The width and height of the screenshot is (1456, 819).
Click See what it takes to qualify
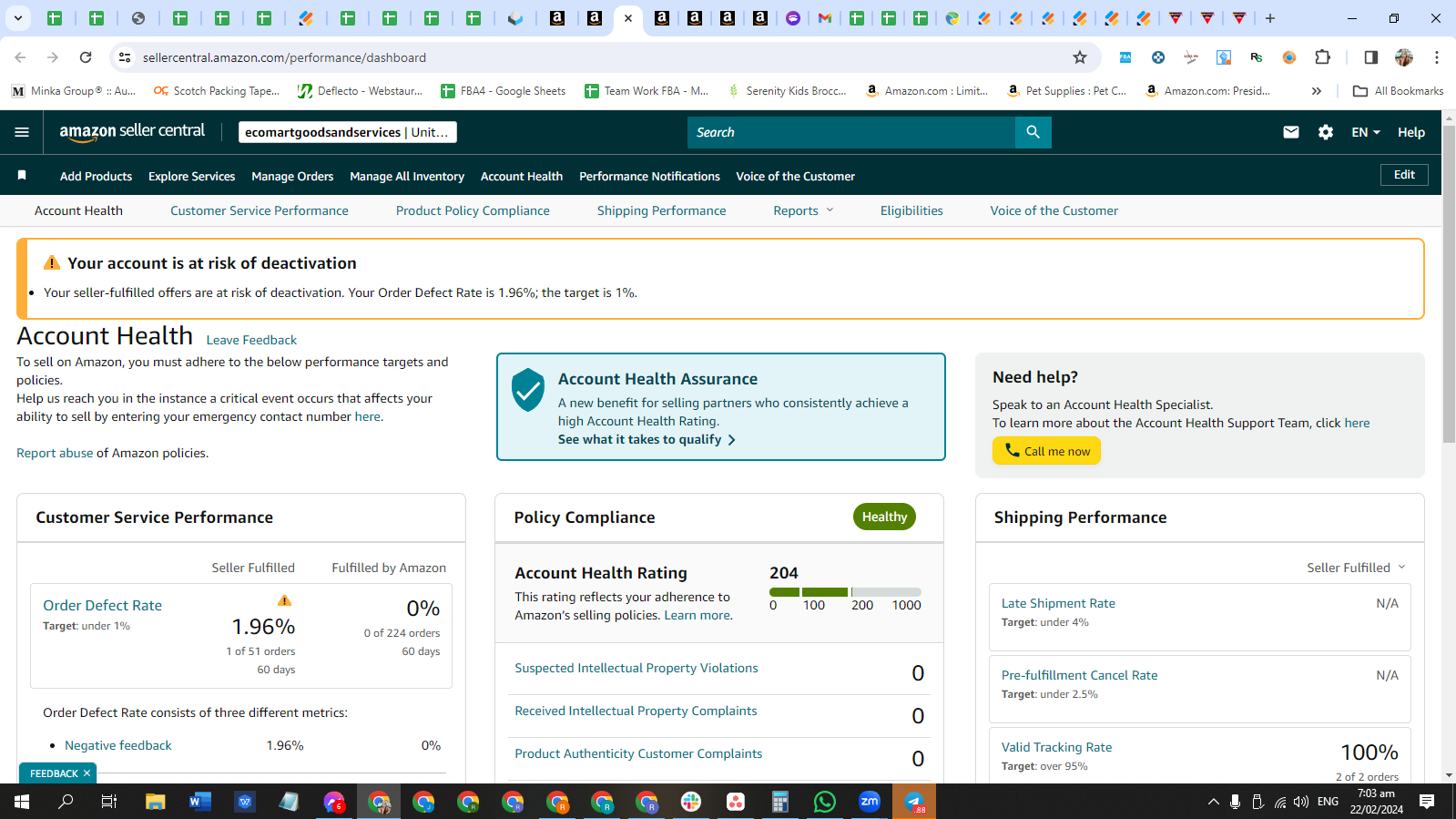(647, 439)
